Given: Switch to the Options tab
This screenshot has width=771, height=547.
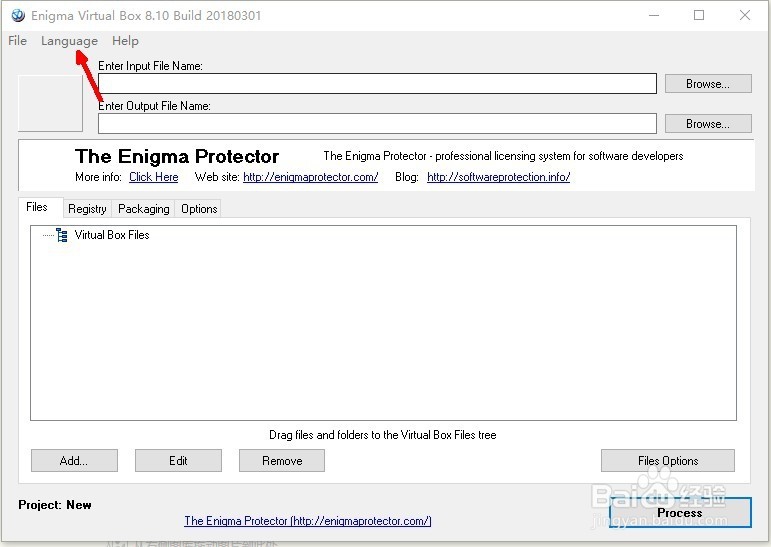Looking at the screenshot, I should tap(199, 209).
